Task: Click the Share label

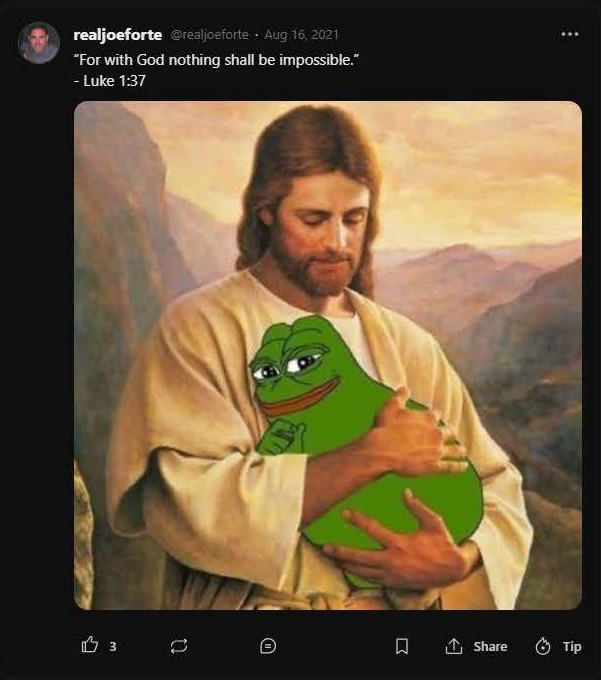Action: click(490, 646)
